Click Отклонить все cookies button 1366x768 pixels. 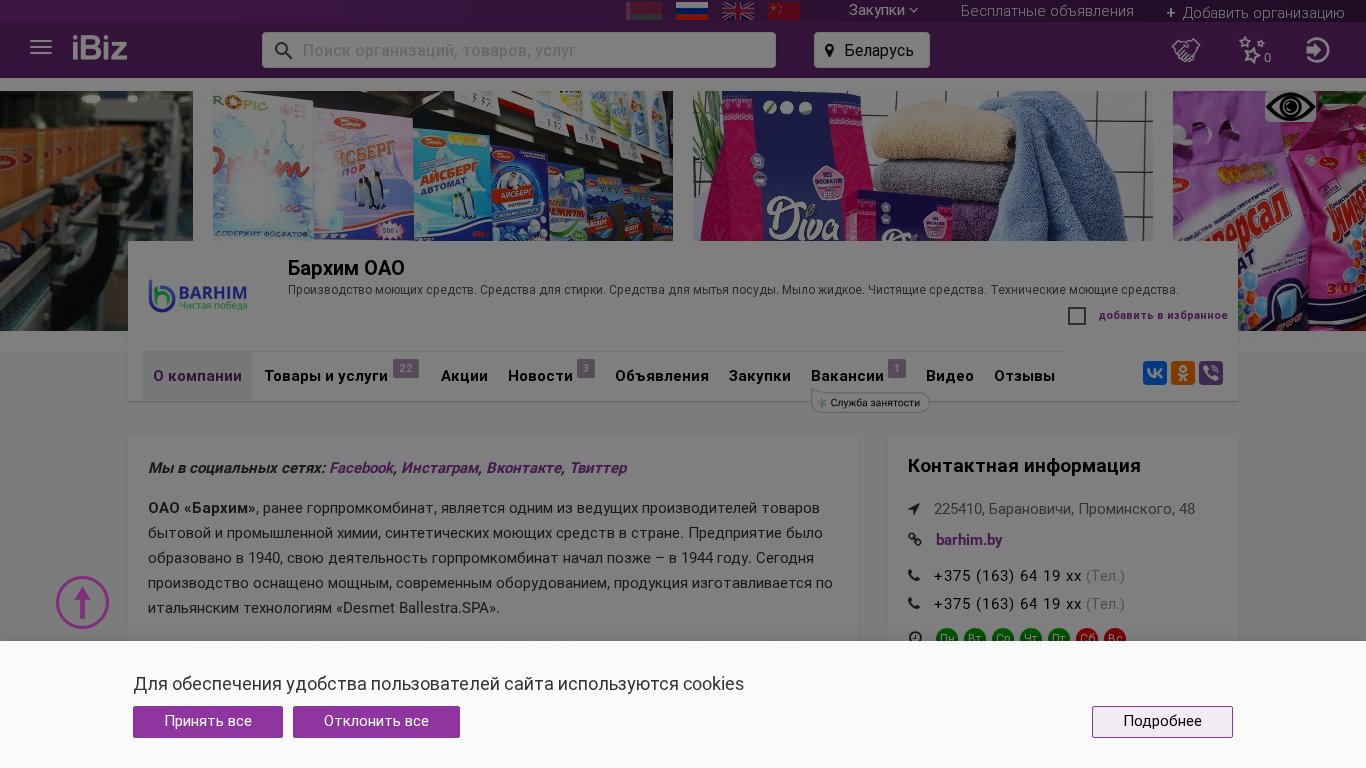point(376,722)
